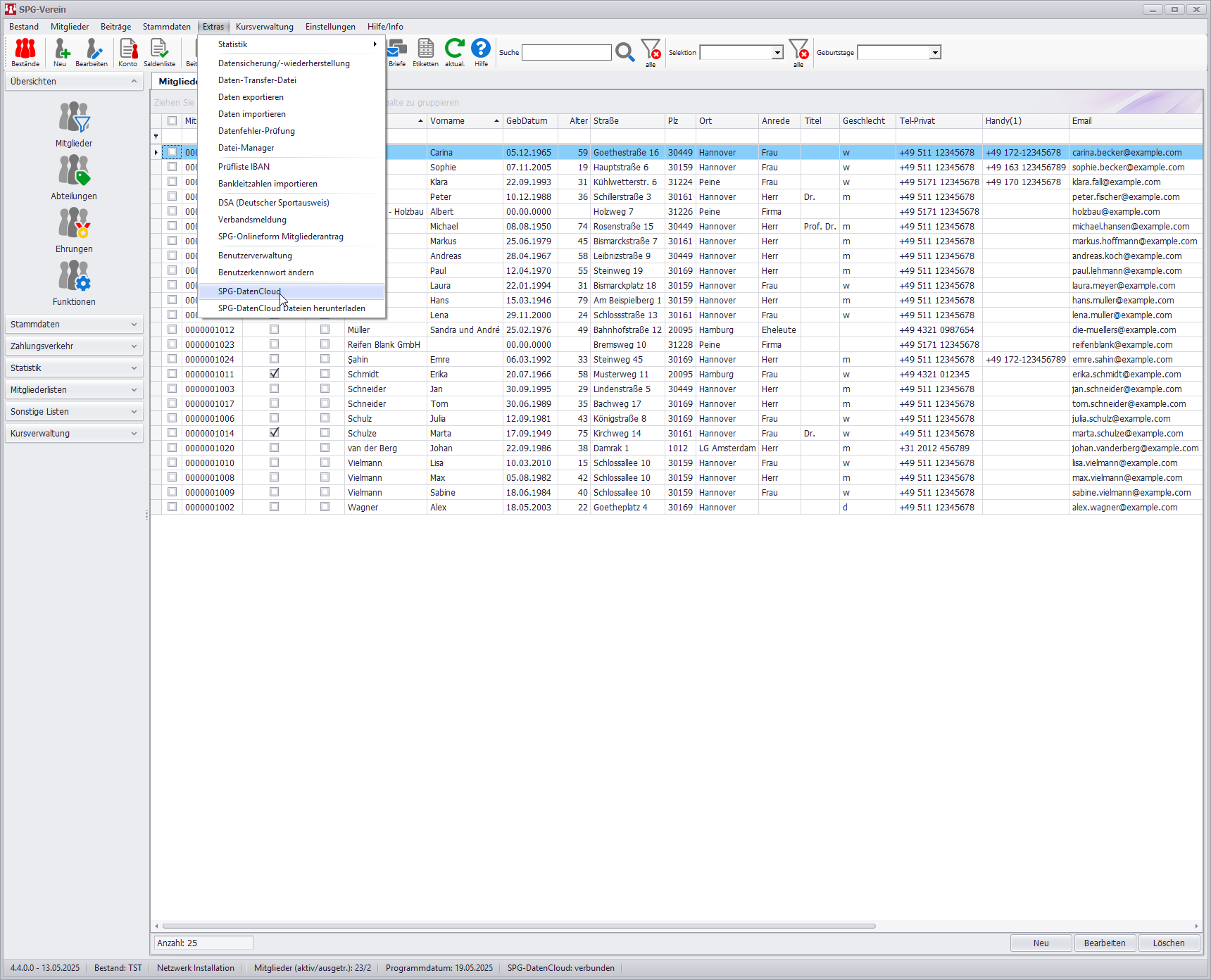Screen dimensions: 1211x980
Task: Toggle the select-all checkbox in table header
Action: click(x=172, y=121)
